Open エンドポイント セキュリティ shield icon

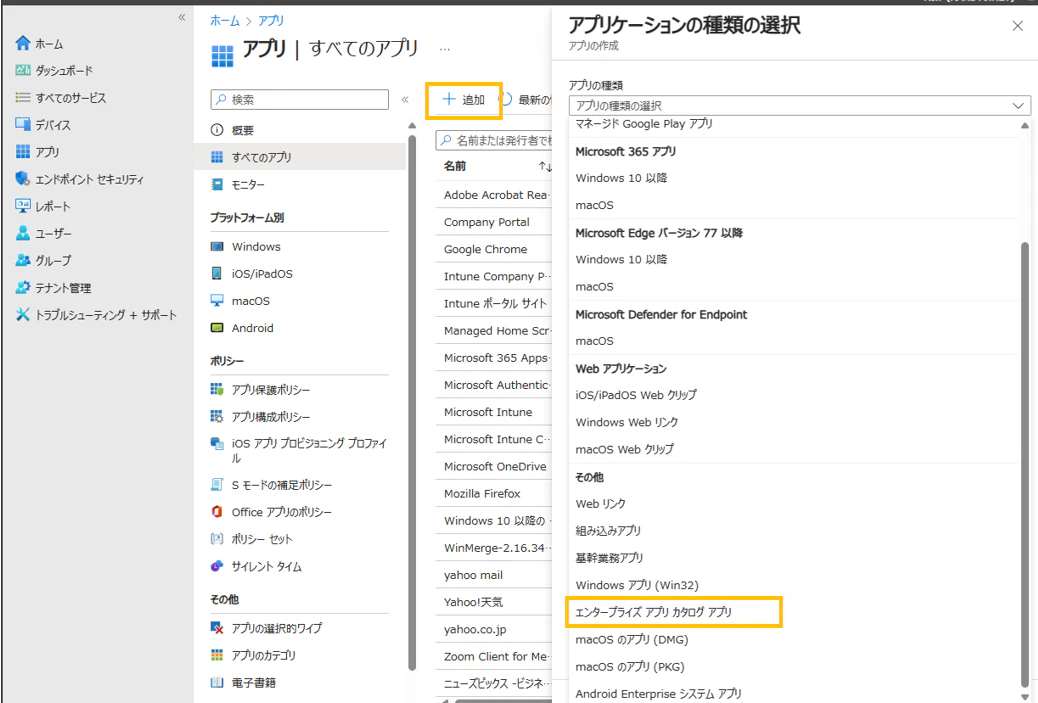tap(23, 179)
